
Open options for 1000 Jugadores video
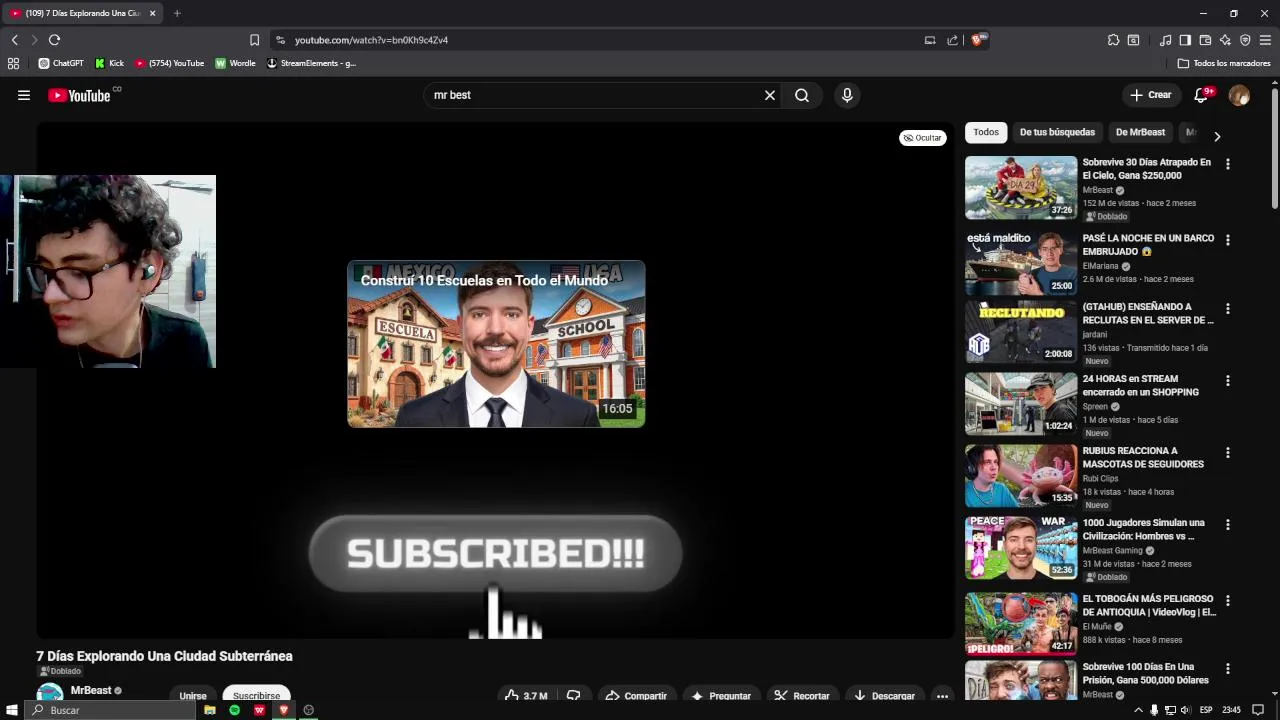(x=1228, y=525)
